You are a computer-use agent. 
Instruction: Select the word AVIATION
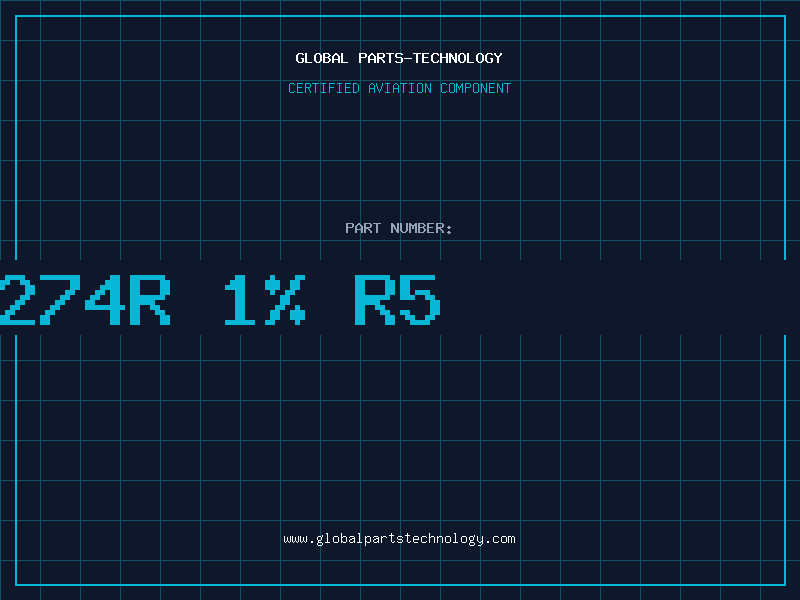[x=400, y=88]
